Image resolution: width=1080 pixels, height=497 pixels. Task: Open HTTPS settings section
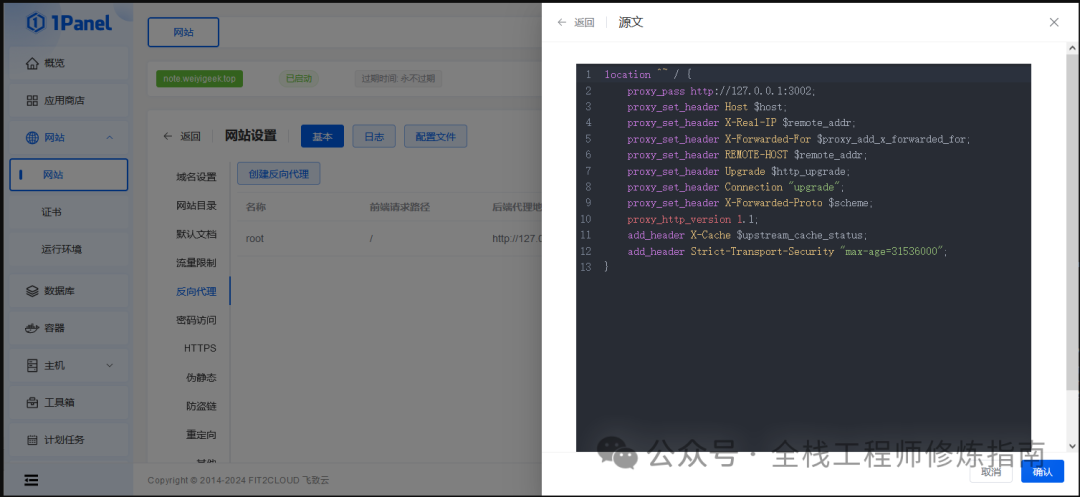coord(200,348)
